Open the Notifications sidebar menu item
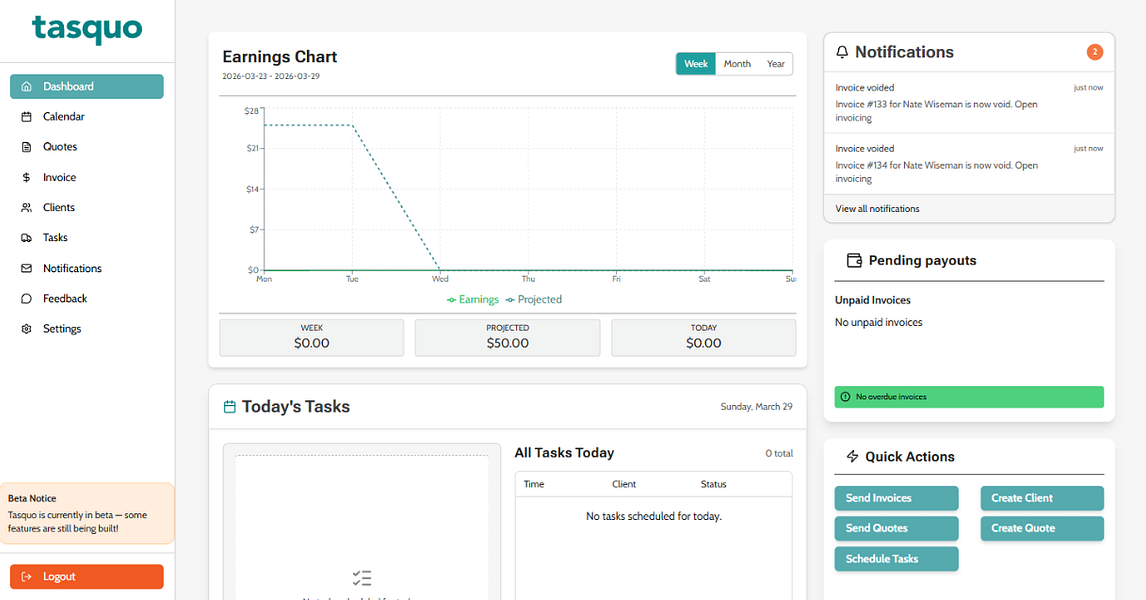Screen dimensions: 1146x600 point(87,268)
